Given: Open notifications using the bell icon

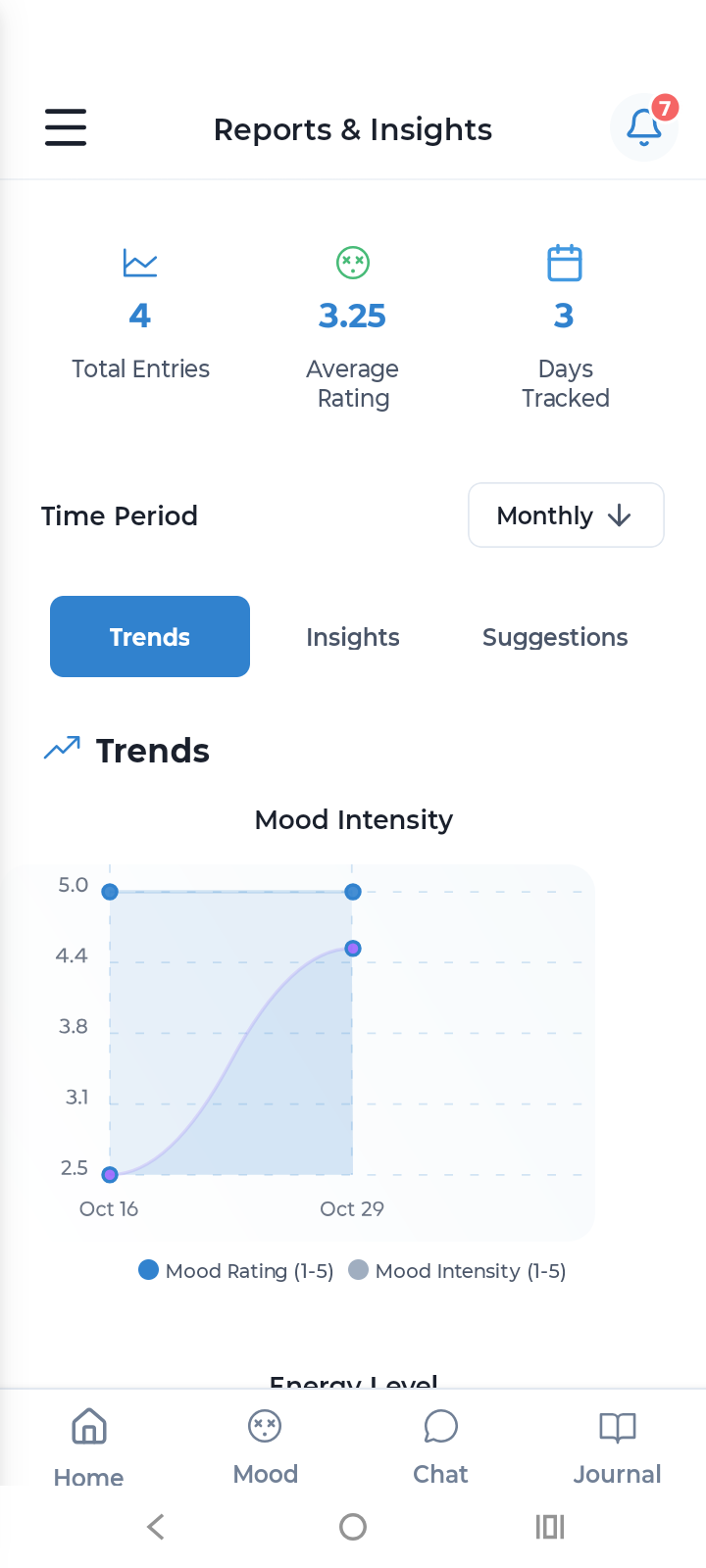Looking at the screenshot, I should pos(644,127).
